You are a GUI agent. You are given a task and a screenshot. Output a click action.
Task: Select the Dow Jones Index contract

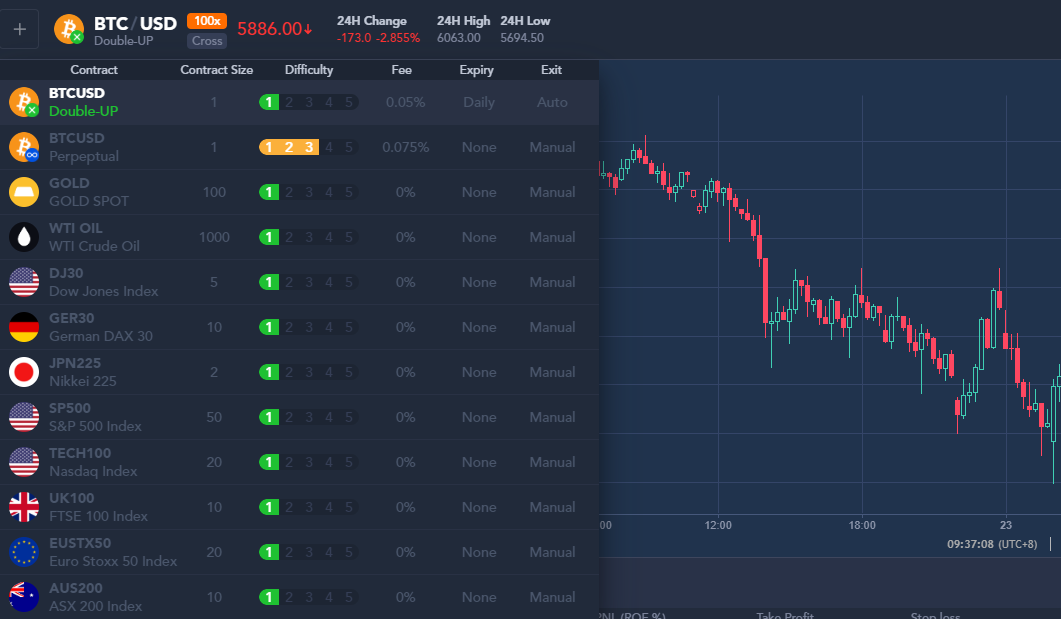coord(299,282)
